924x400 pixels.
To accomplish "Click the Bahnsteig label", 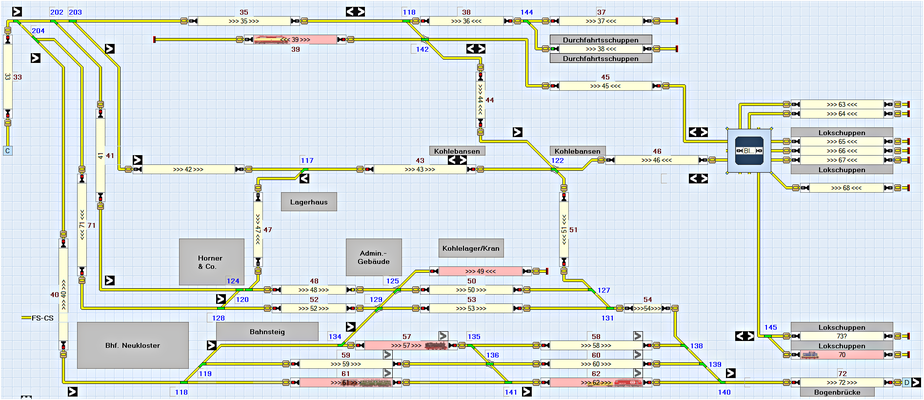I will pyautogui.click(x=267, y=331).
